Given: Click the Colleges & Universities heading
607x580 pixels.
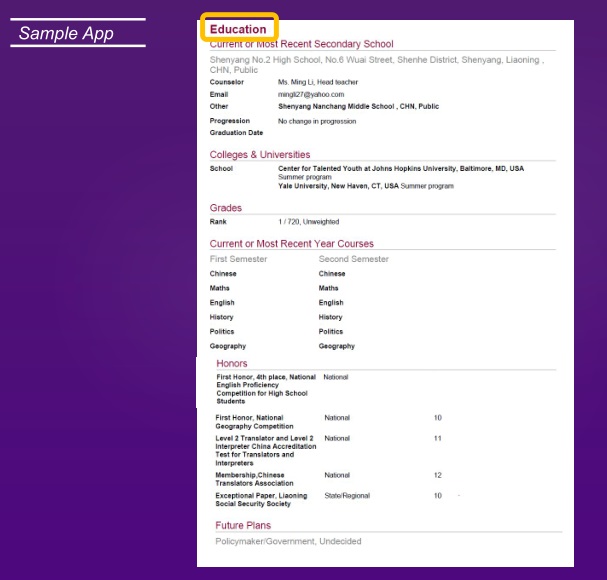Looking at the screenshot, I should tap(260, 154).
